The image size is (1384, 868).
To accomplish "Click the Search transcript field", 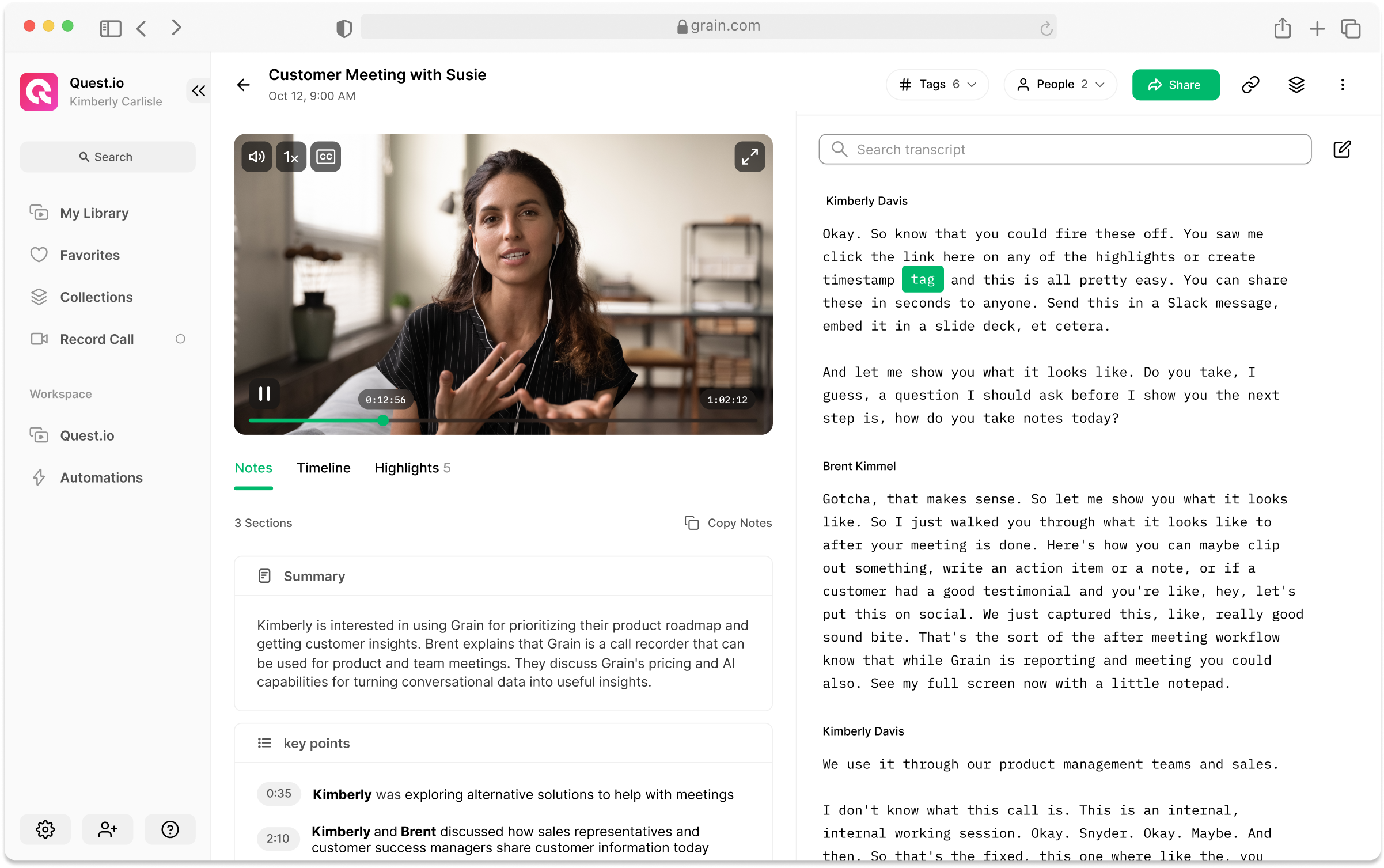I will (1065, 149).
